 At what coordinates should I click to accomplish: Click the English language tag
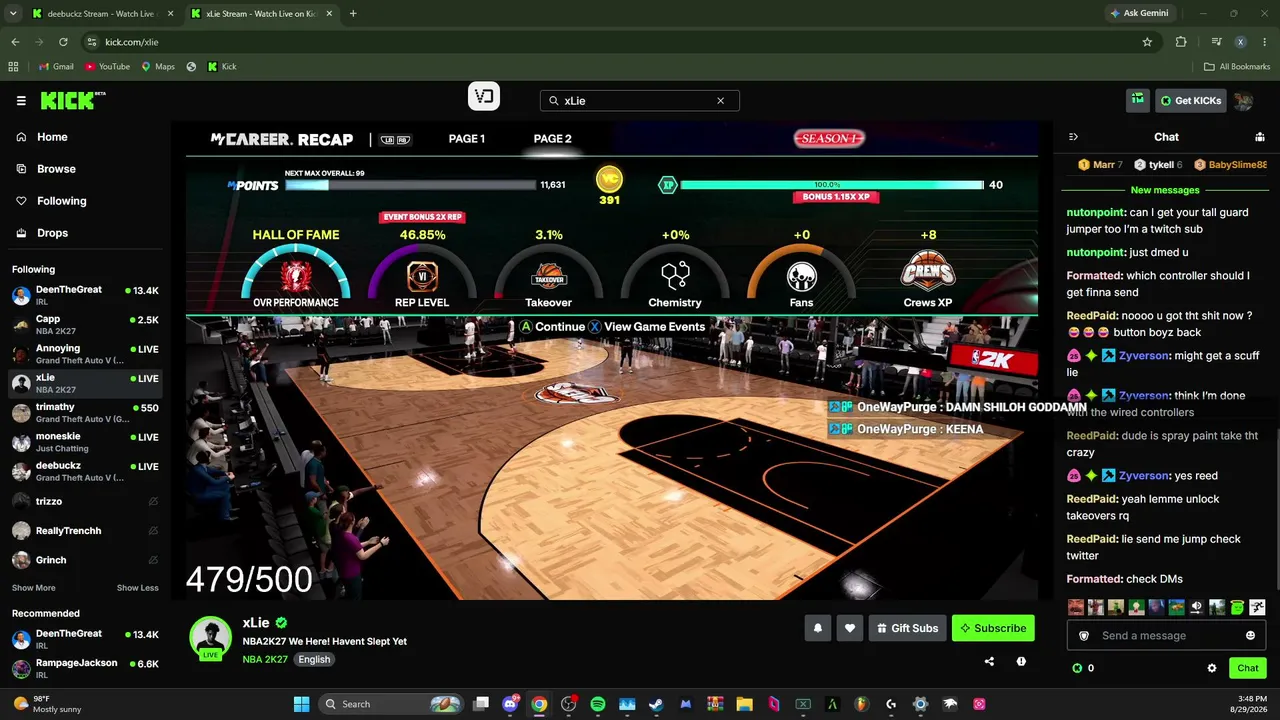314,660
